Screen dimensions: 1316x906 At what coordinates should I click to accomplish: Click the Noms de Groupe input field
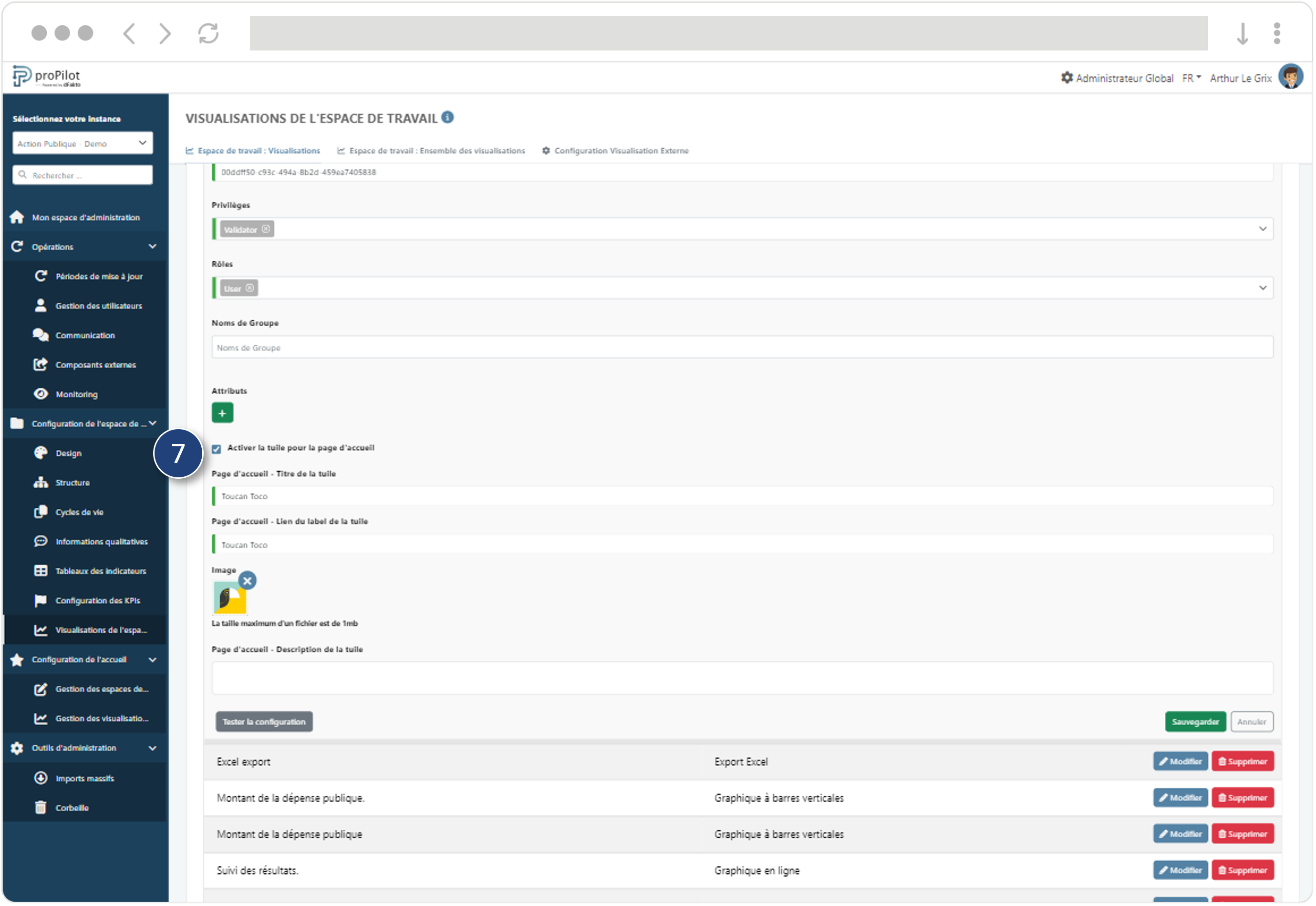click(x=741, y=348)
